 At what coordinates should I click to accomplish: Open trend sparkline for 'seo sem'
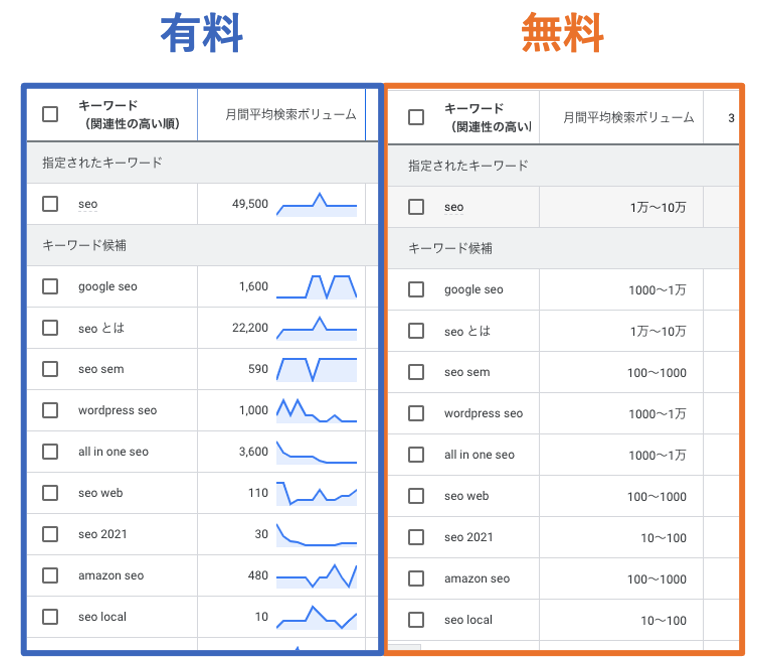pyautogui.click(x=317, y=369)
